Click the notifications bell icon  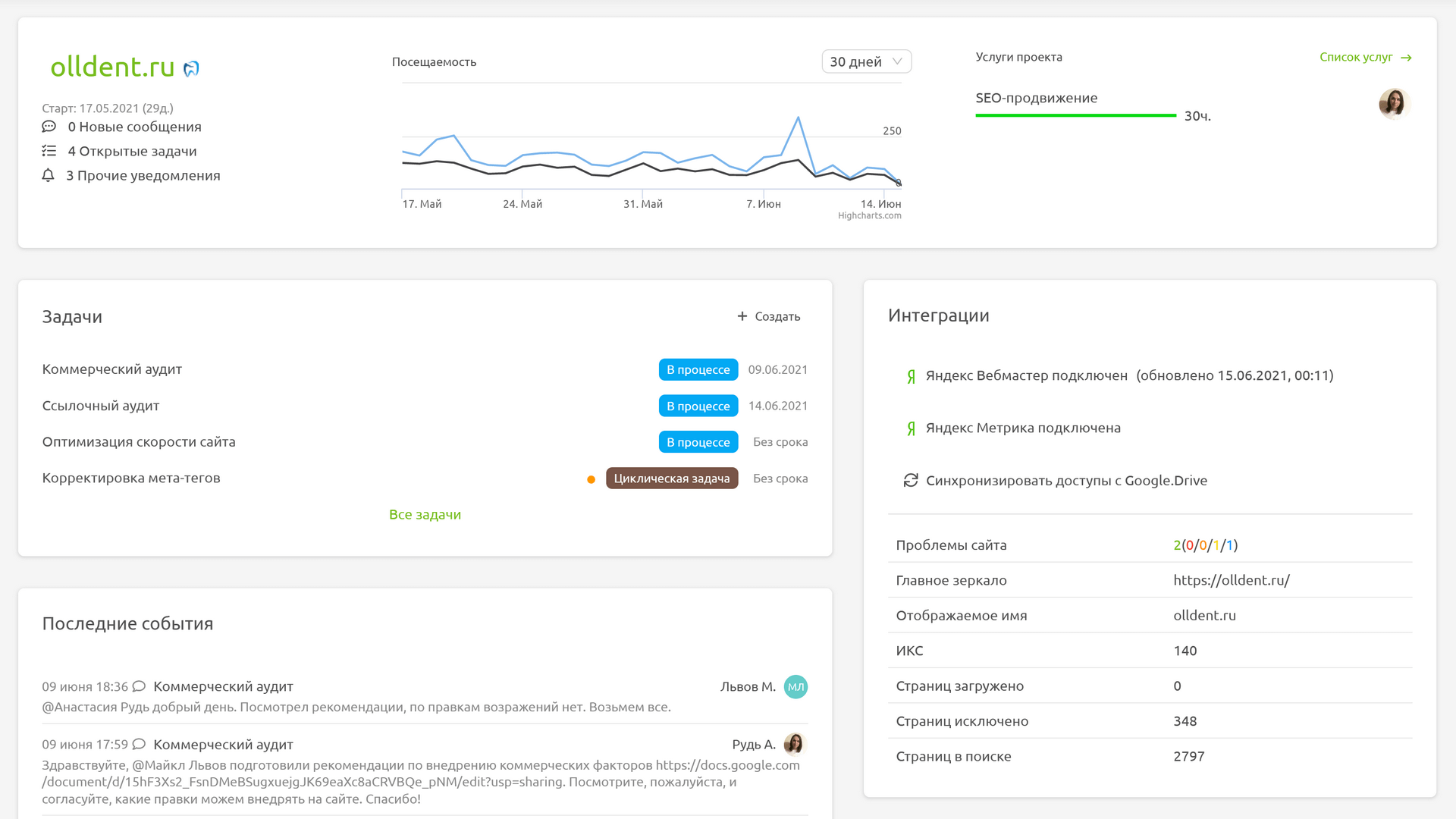(48, 175)
